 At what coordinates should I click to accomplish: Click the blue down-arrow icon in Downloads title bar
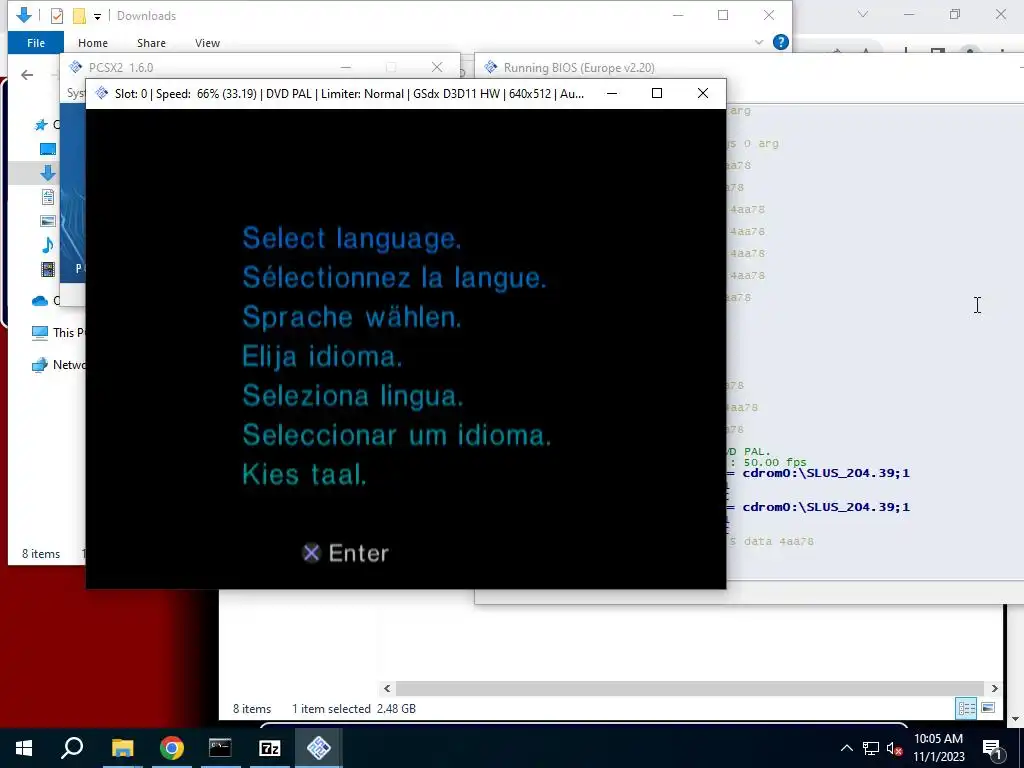[x=24, y=15]
